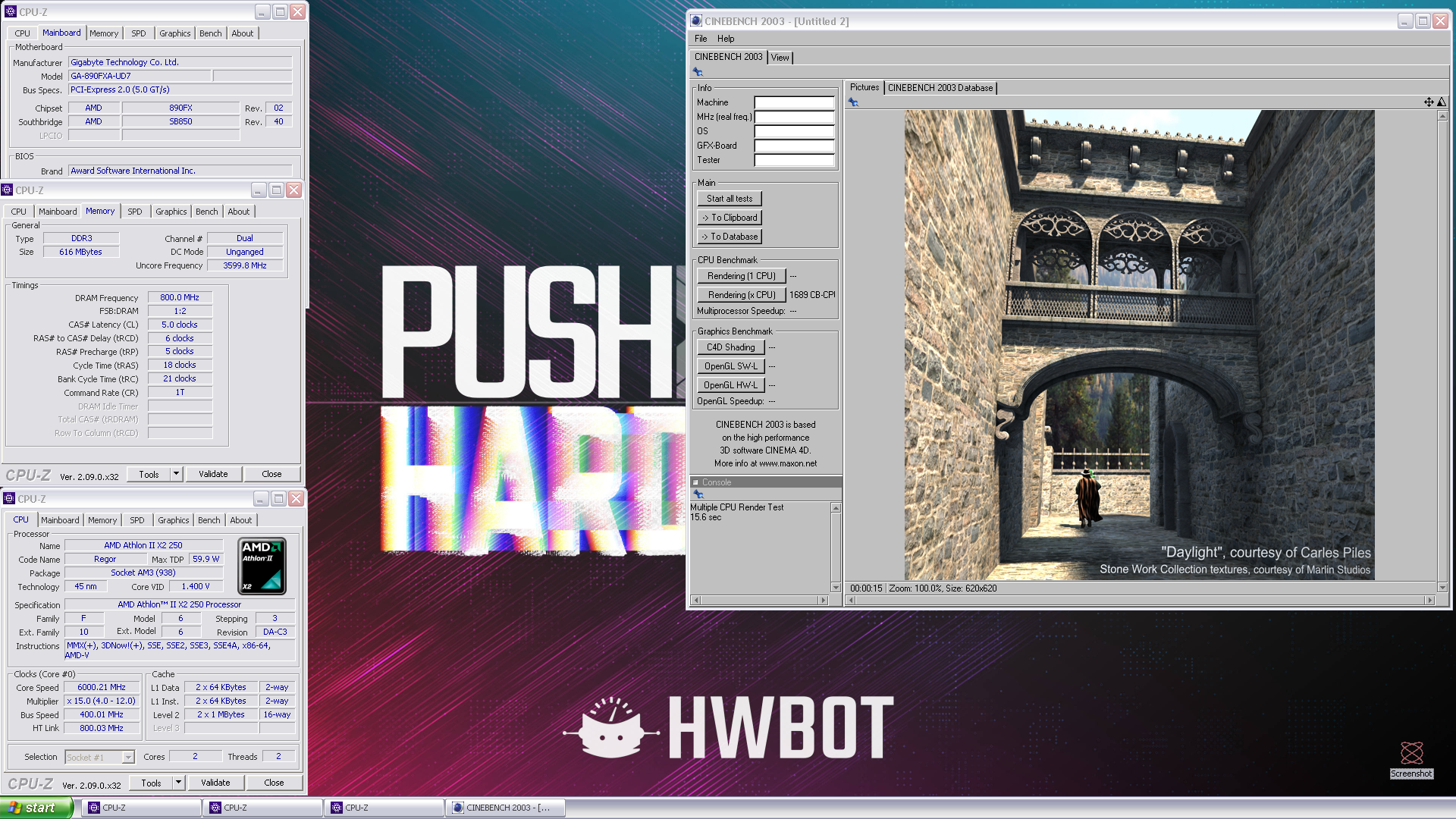Run the Rendering (1 CPU) benchmark
This screenshot has width=1456, height=819.
pos(742,276)
